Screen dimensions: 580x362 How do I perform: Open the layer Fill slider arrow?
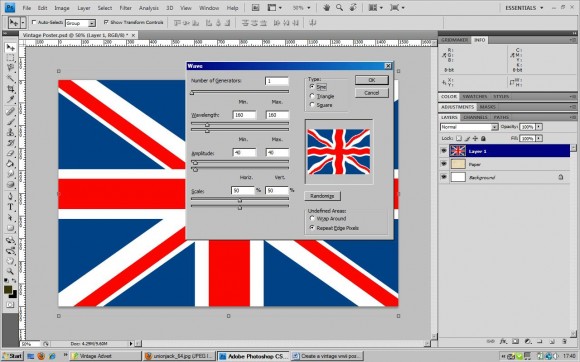click(539, 138)
